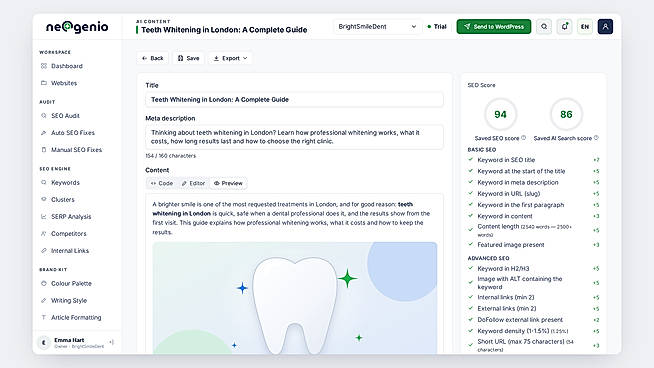
Task: Click 'Keyword in H2/H3' row
Action: (534, 269)
